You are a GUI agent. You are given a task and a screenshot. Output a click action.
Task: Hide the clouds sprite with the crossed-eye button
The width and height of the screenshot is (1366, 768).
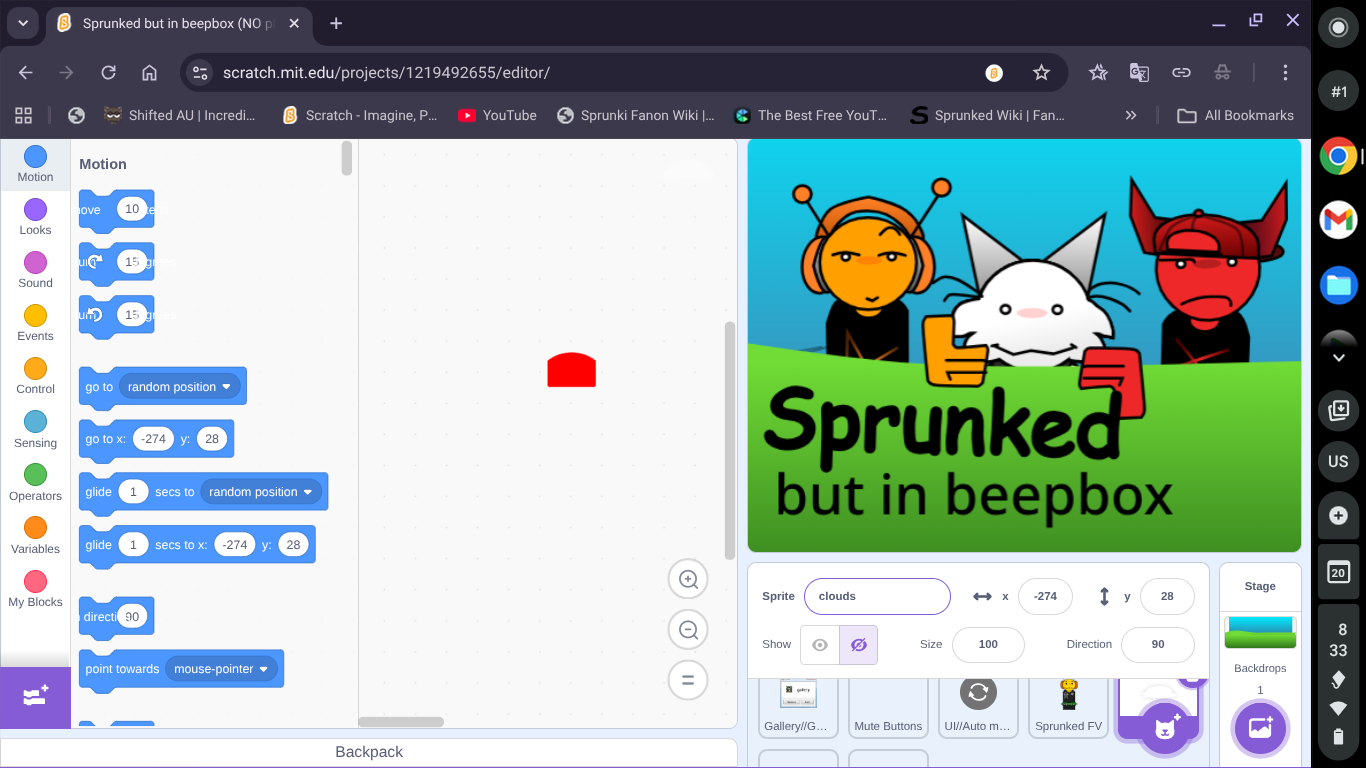coord(858,645)
